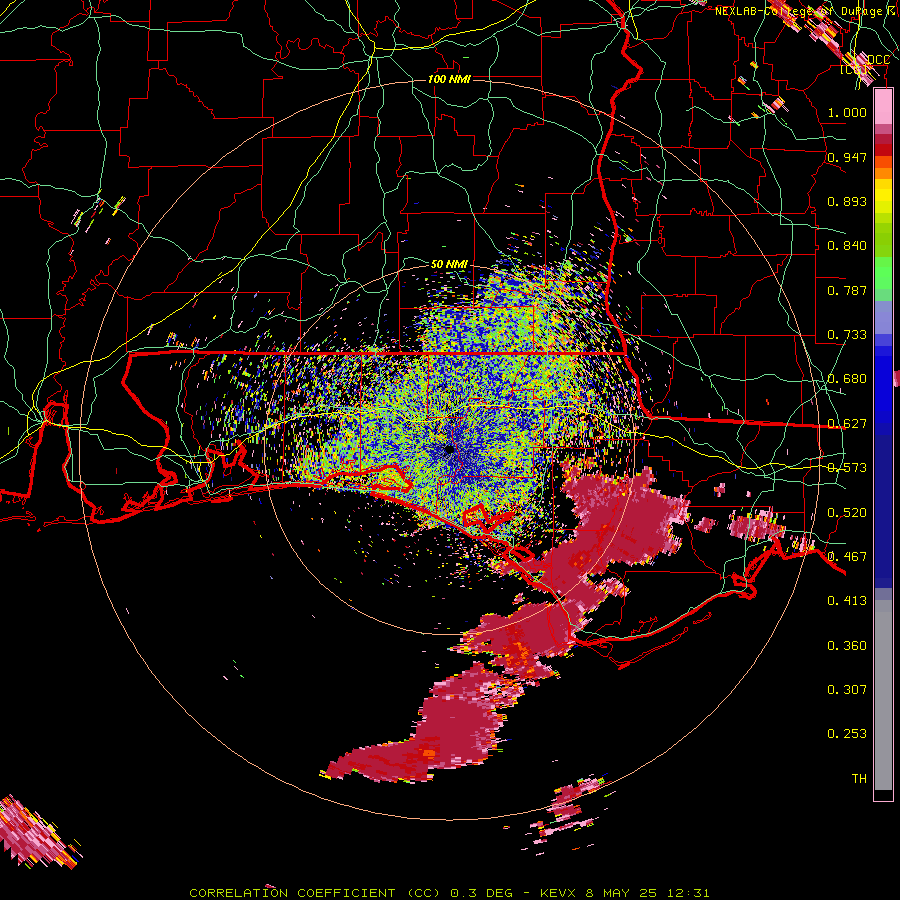Click the 0.787 color scale value
The width and height of the screenshot is (900, 900).
click(x=847, y=290)
